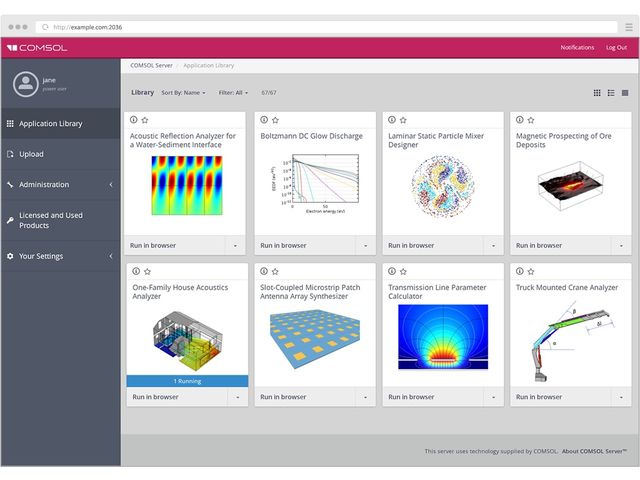Star the Laminar Static Particle Mixer Designer
Viewport: 640px width, 480px height.
[402, 119]
